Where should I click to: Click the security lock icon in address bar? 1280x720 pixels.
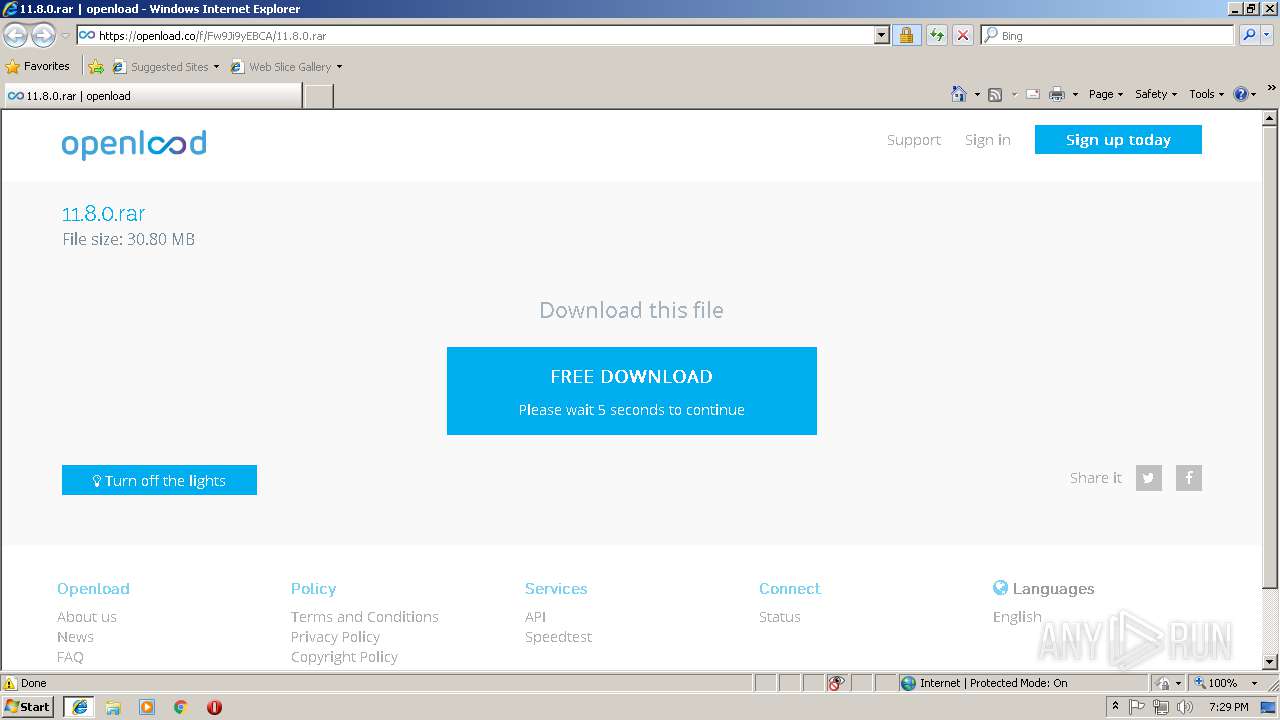906,35
